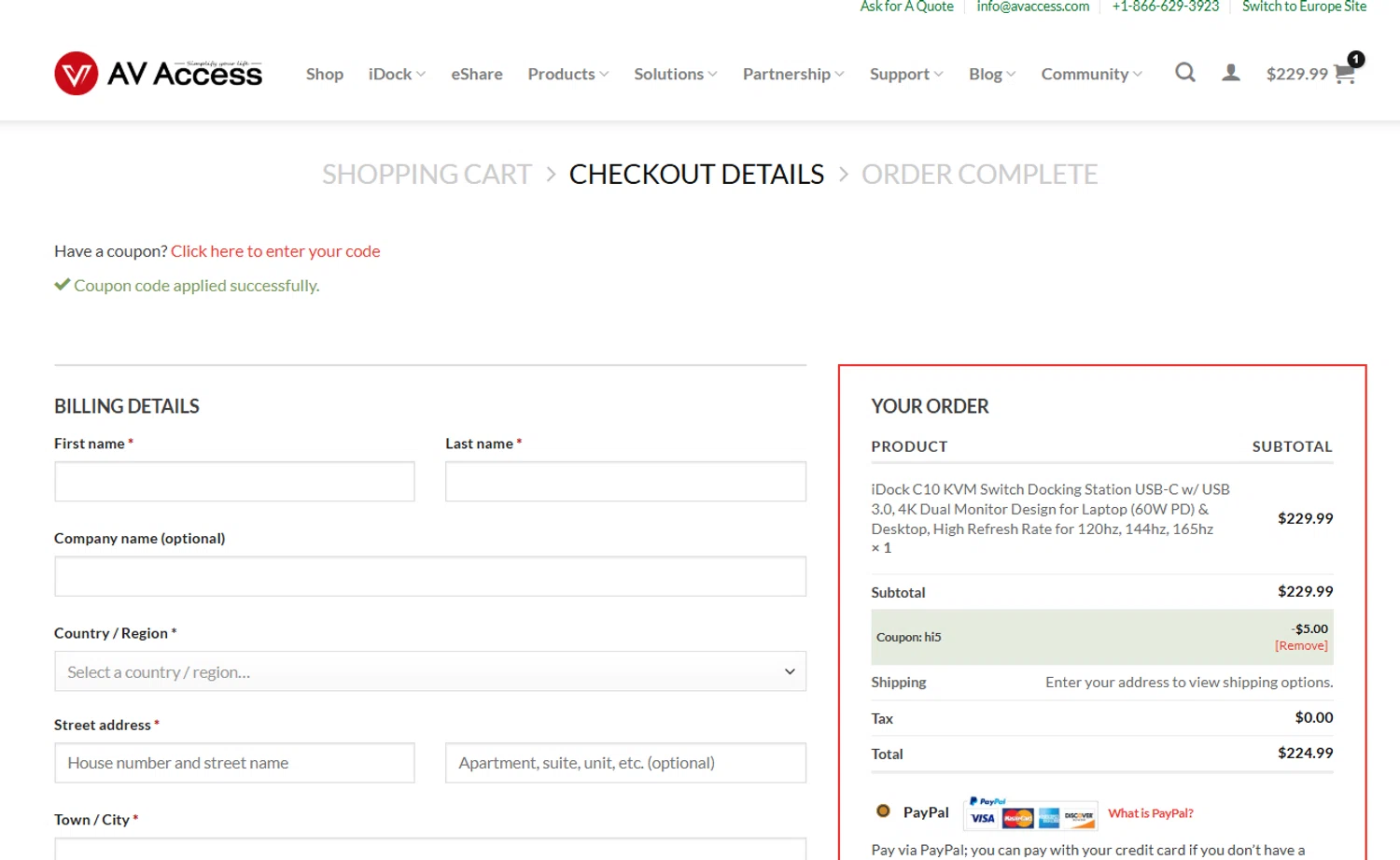The height and width of the screenshot is (860, 1400).
Task: Select the PayPal payment radio button
Action: pos(883,811)
